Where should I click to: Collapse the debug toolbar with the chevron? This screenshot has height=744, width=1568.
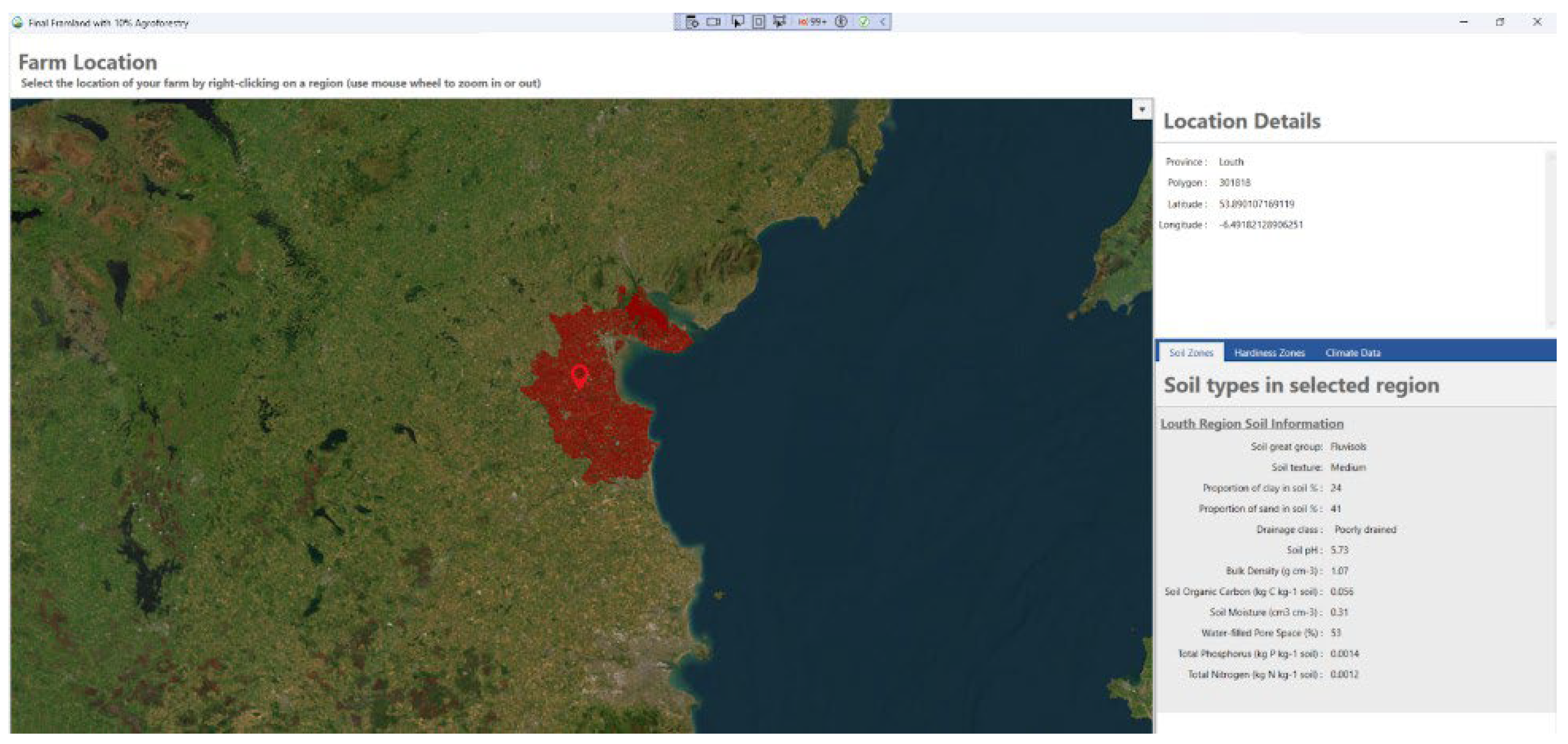tap(882, 22)
